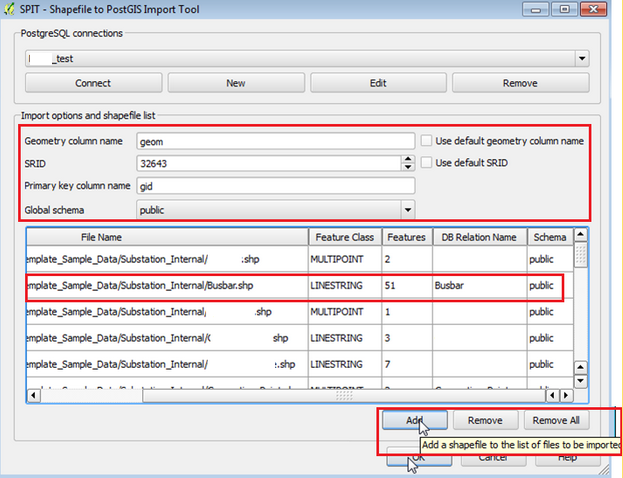Viewport: 623px width, 478px height.
Task: Click the table's vertical scroll up arrow
Action: tap(580, 234)
